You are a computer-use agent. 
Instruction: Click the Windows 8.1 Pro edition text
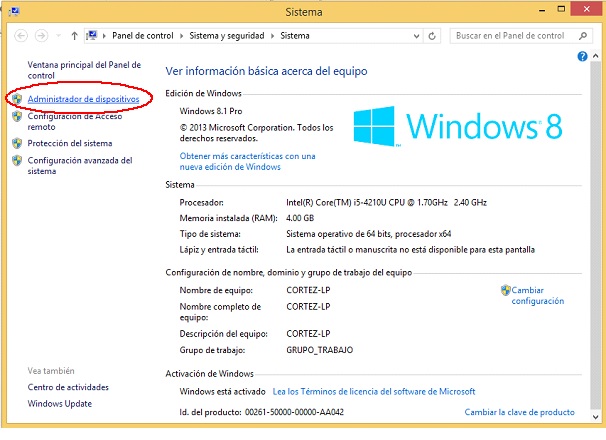pos(211,111)
